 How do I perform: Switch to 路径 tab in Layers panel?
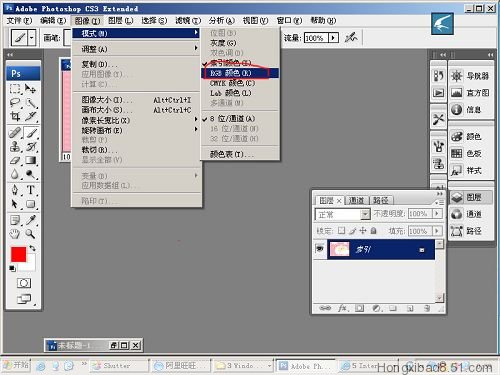(381, 200)
